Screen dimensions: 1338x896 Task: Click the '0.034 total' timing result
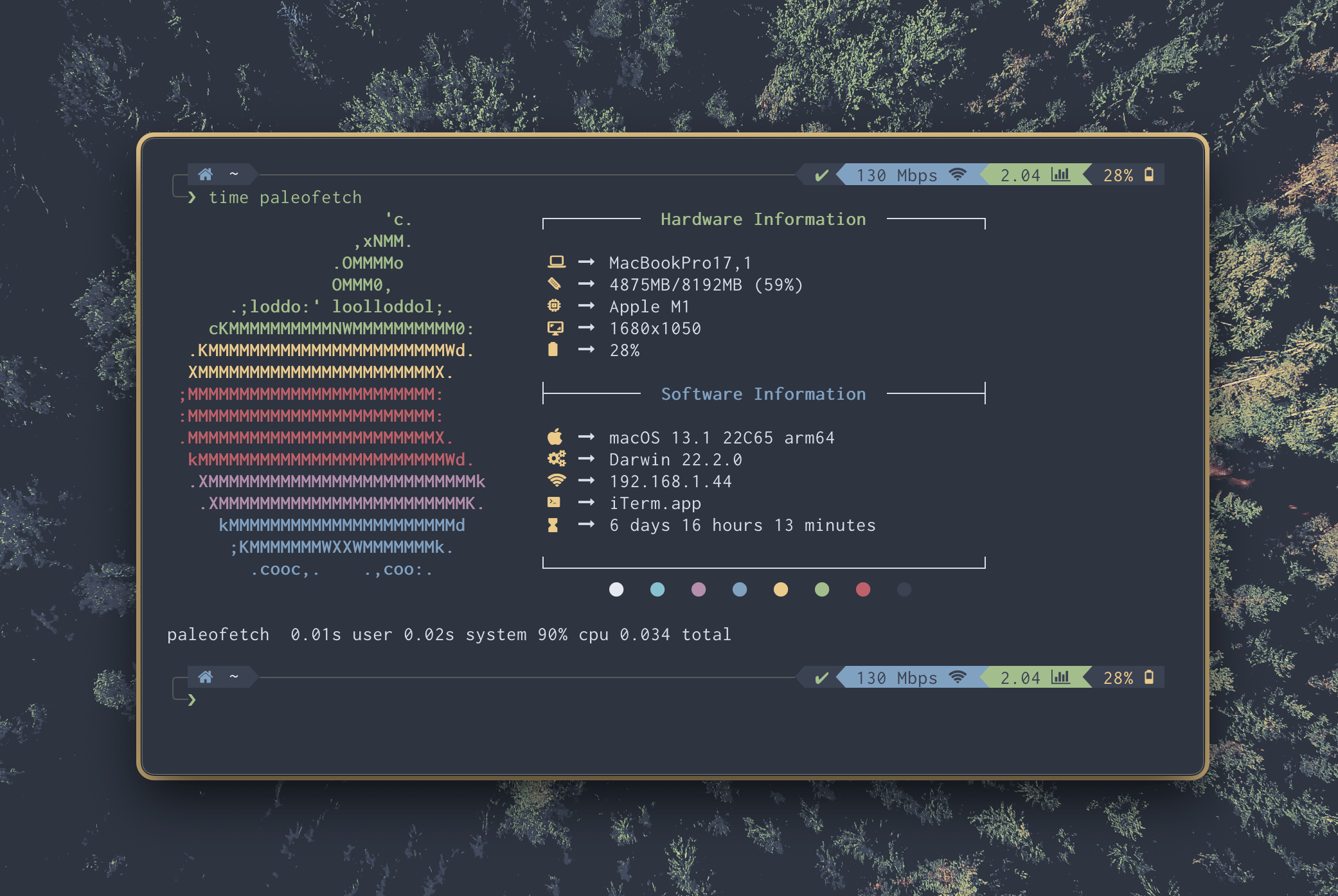click(x=675, y=634)
